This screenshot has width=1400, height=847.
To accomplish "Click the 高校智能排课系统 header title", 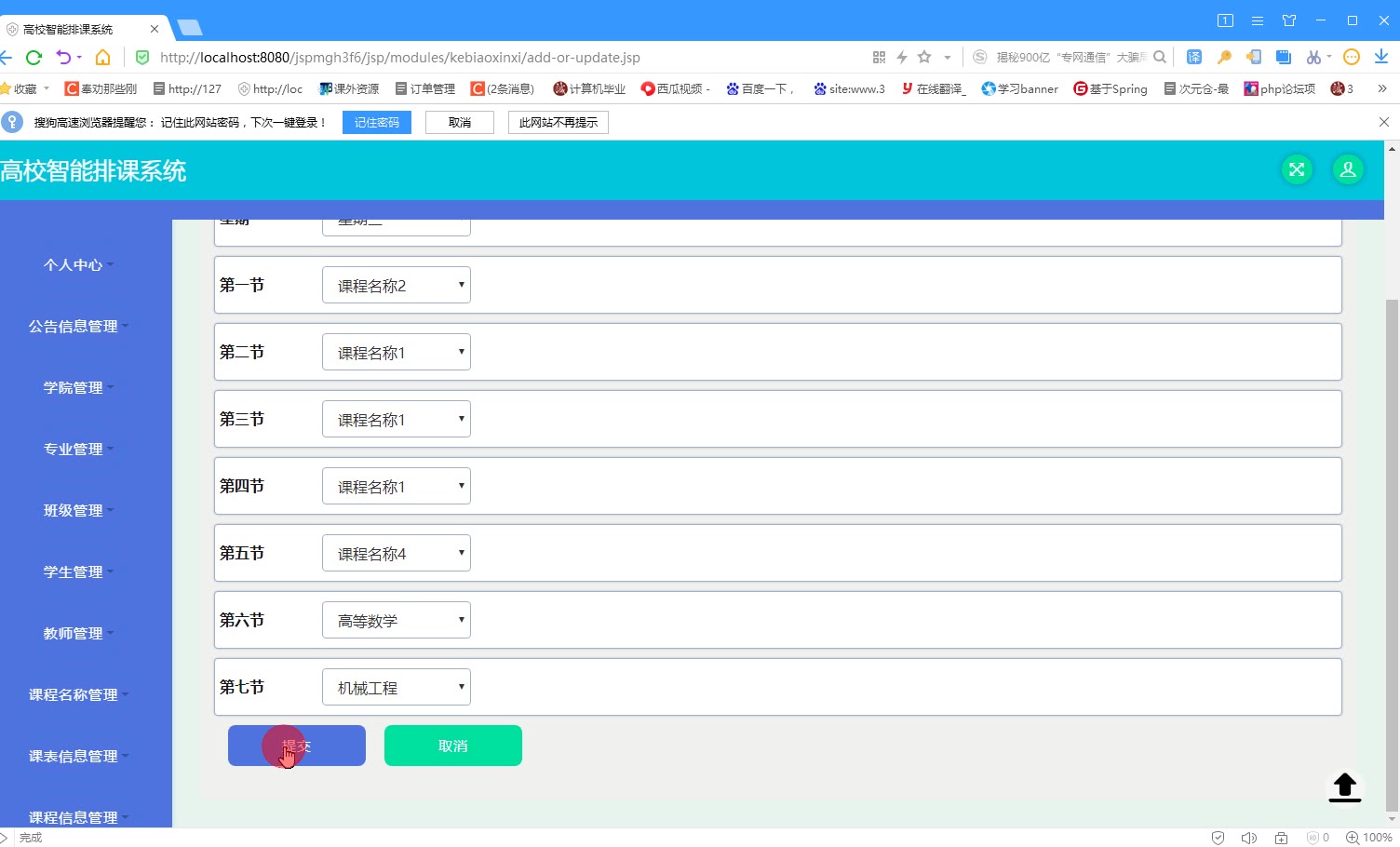I will 93,170.
